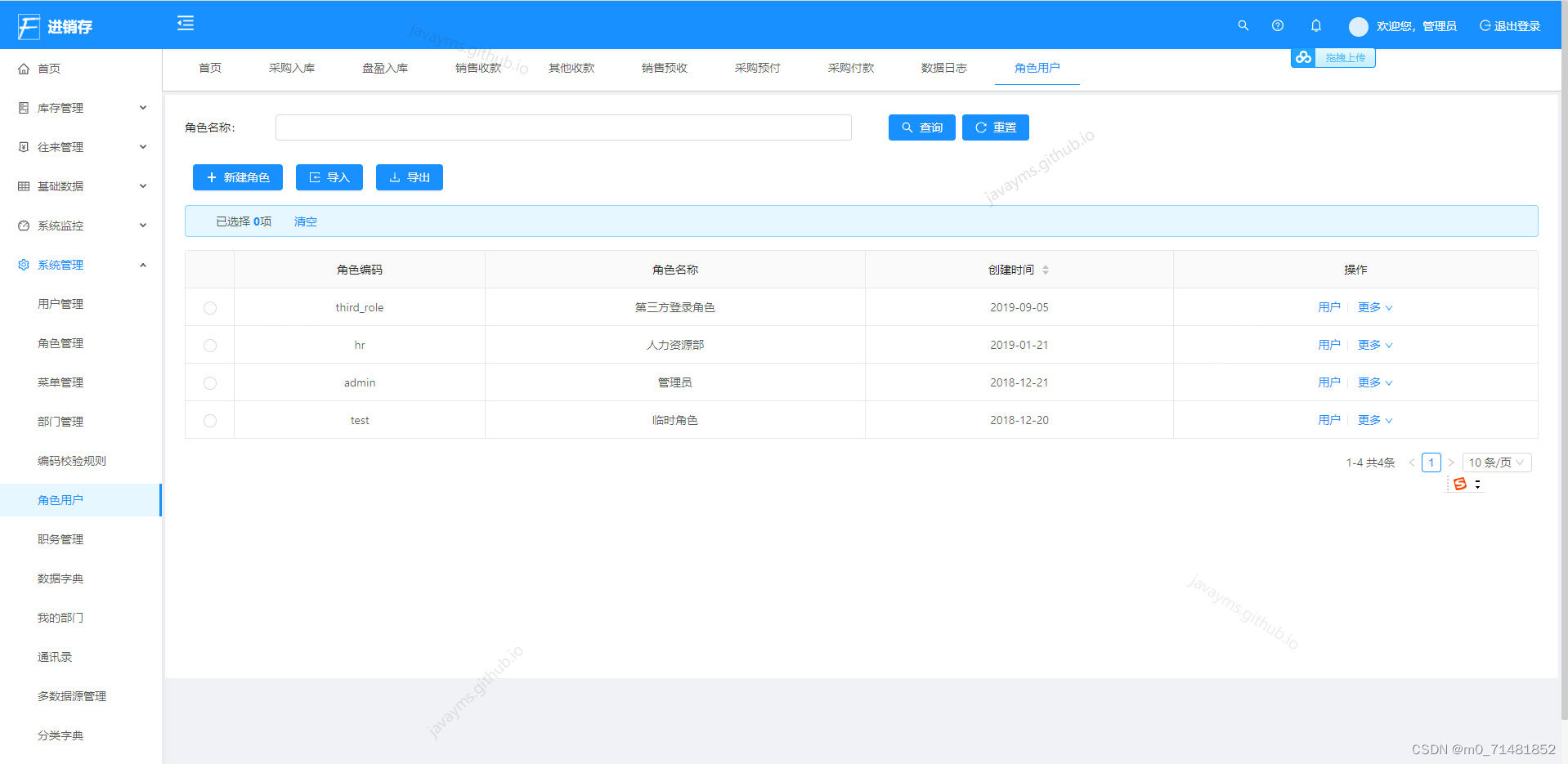The width and height of the screenshot is (1568, 764).
Task: Click the 导出 export button
Action: [410, 177]
